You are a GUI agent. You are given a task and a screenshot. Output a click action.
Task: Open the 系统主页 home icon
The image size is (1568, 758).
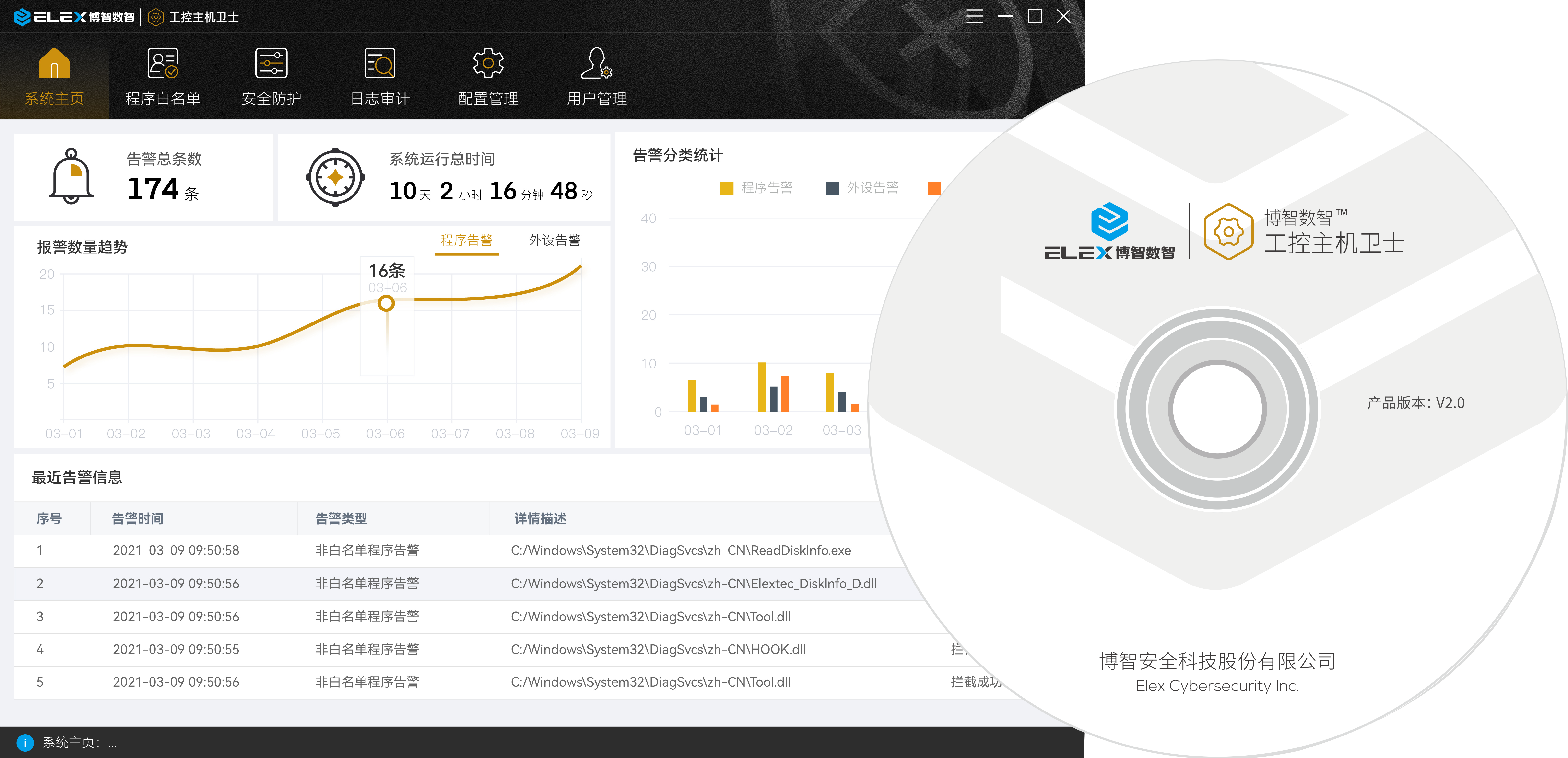(x=54, y=64)
